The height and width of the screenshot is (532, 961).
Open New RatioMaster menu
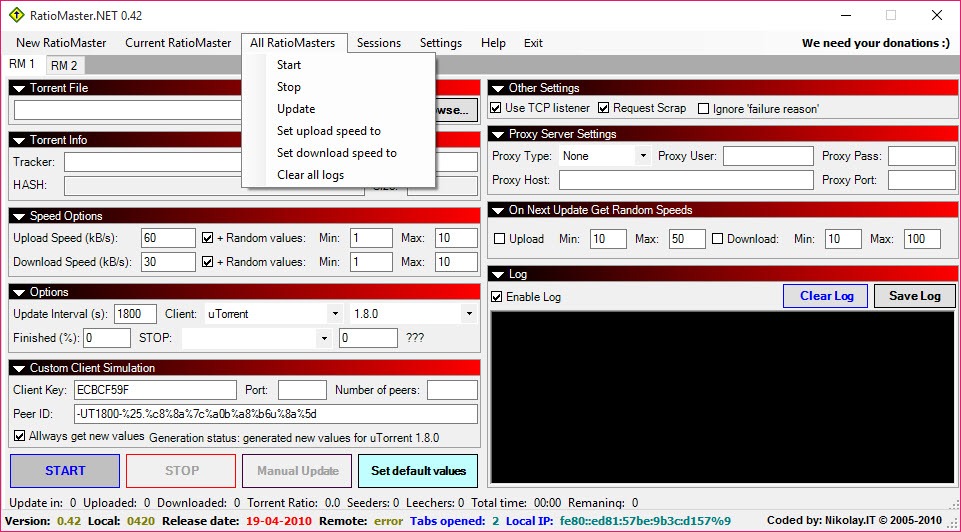[x=61, y=43]
